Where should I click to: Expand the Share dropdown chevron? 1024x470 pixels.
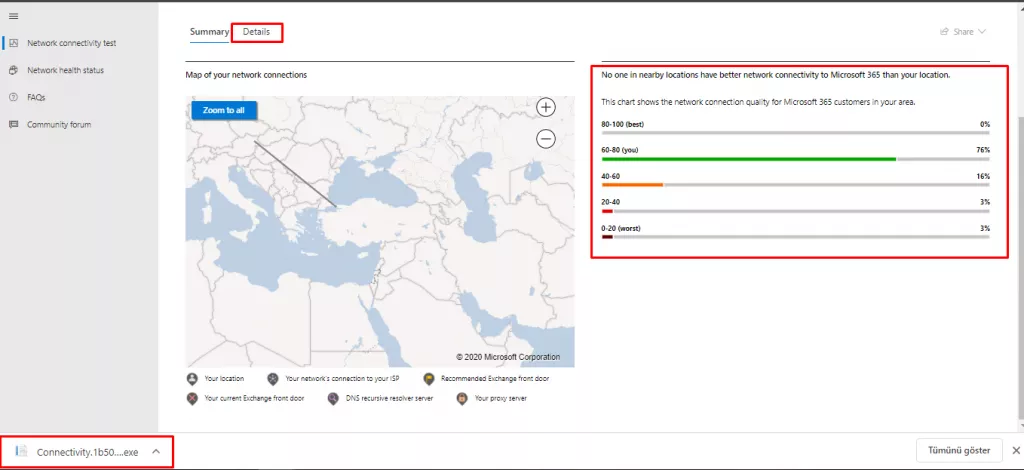coord(982,32)
